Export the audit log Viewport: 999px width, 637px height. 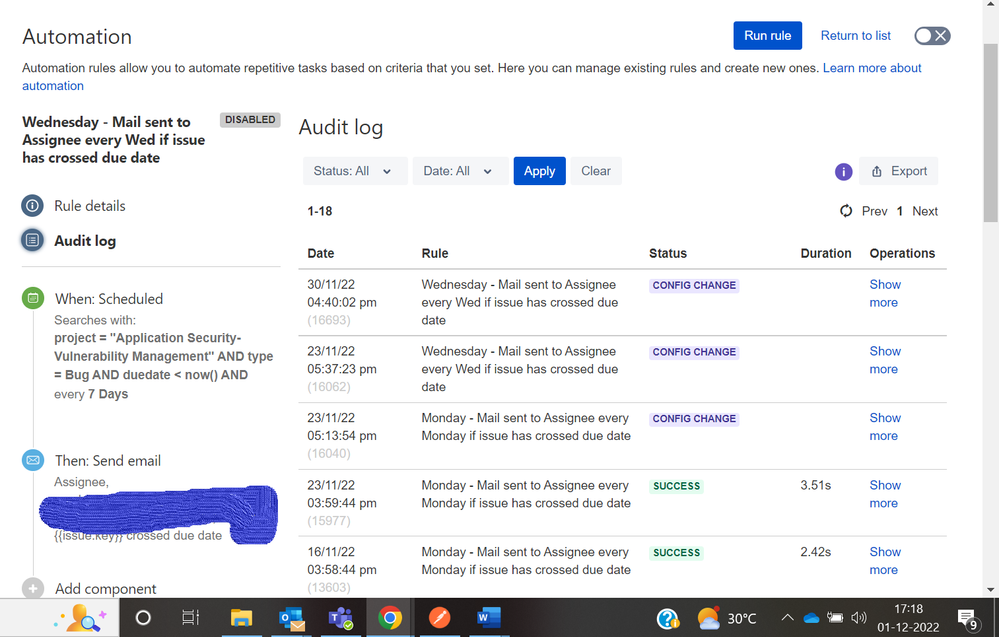tap(898, 171)
